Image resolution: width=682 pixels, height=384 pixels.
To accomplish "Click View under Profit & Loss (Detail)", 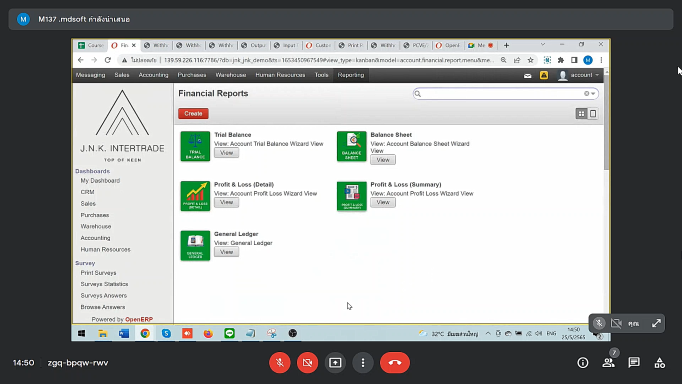I will tap(226, 202).
